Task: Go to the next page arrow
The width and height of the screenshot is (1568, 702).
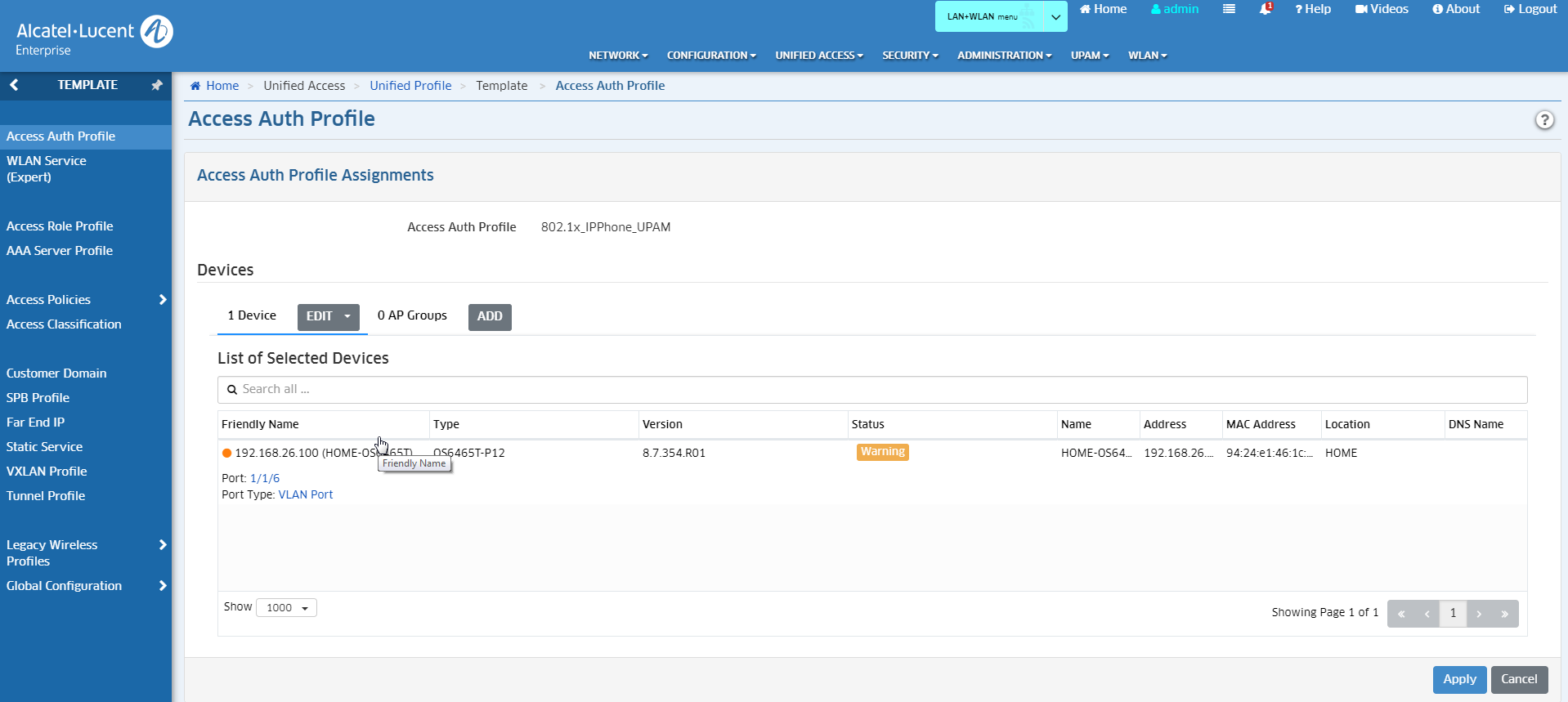Action: [x=1479, y=614]
